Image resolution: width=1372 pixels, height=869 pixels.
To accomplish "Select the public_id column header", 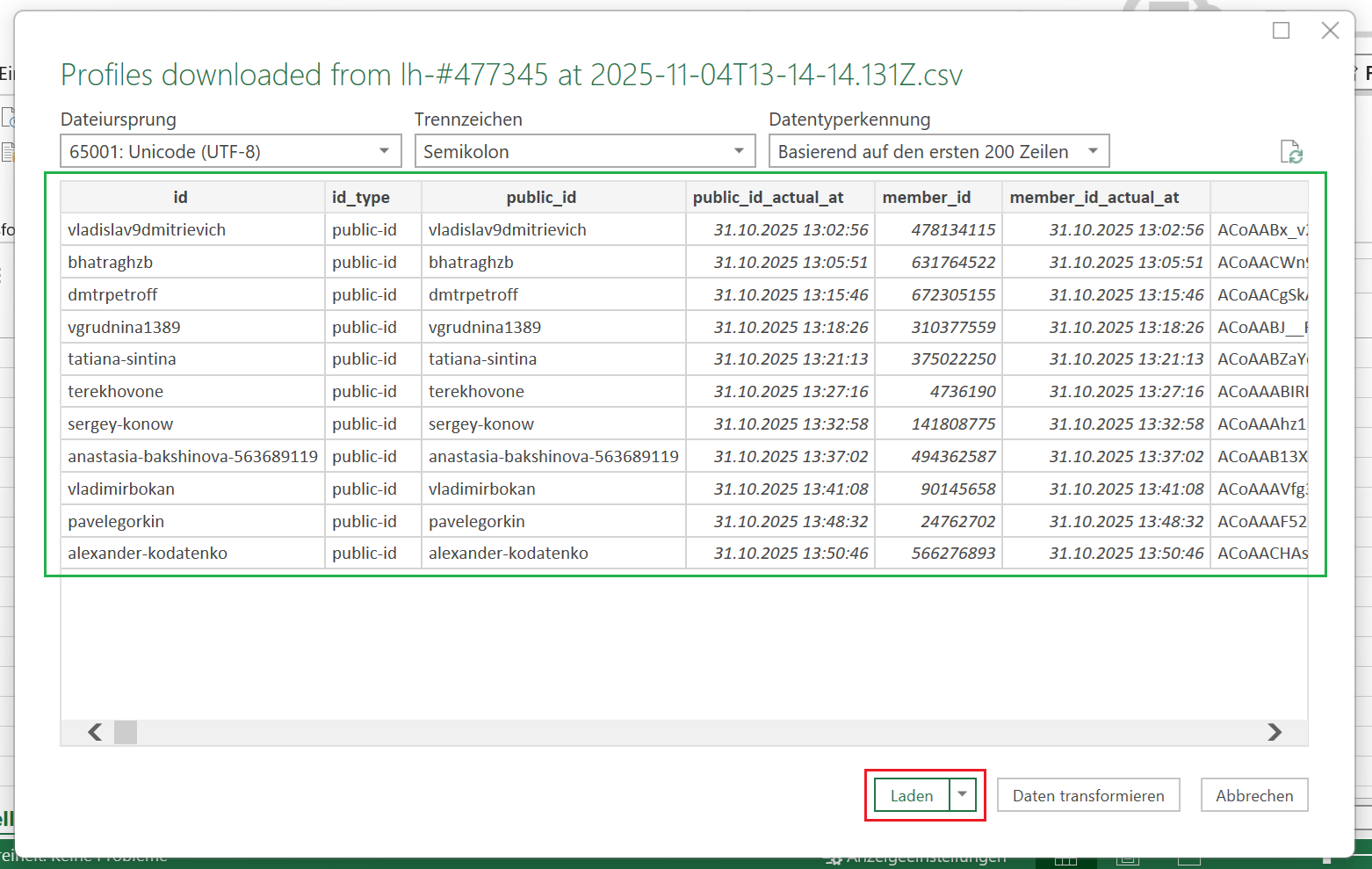I will tap(541, 198).
